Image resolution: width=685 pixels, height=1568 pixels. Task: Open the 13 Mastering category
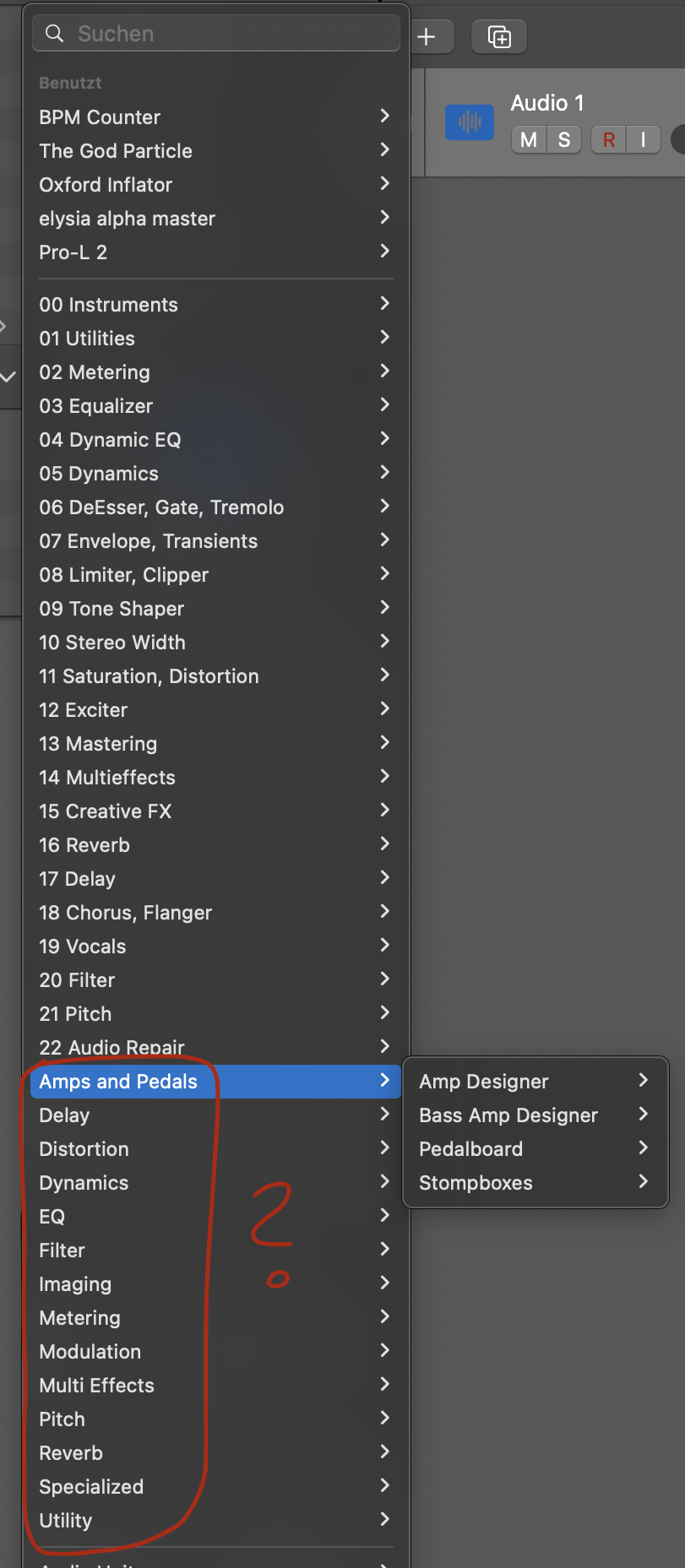(98, 744)
